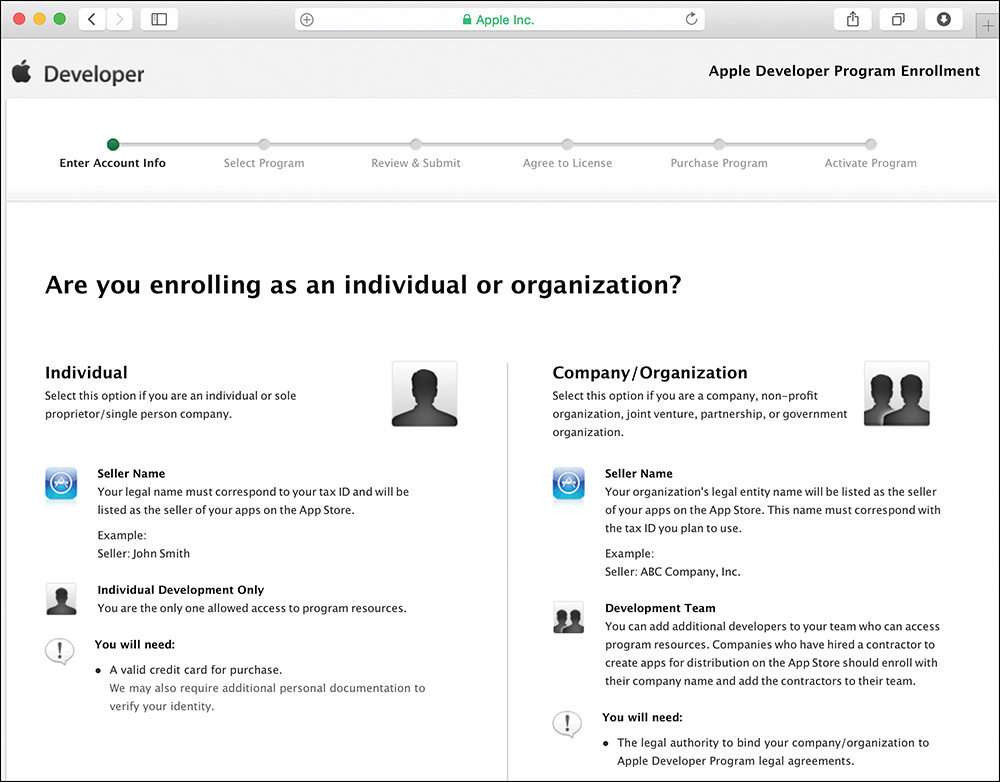Select the Company/Organization two-person image

pyautogui.click(x=897, y=394)
